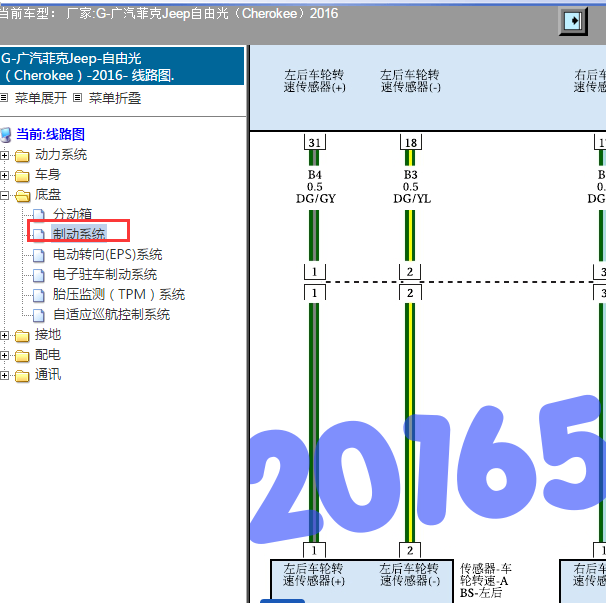Select the 底盘 folder label
Screen dimensions: 606x603
[48, 194]
